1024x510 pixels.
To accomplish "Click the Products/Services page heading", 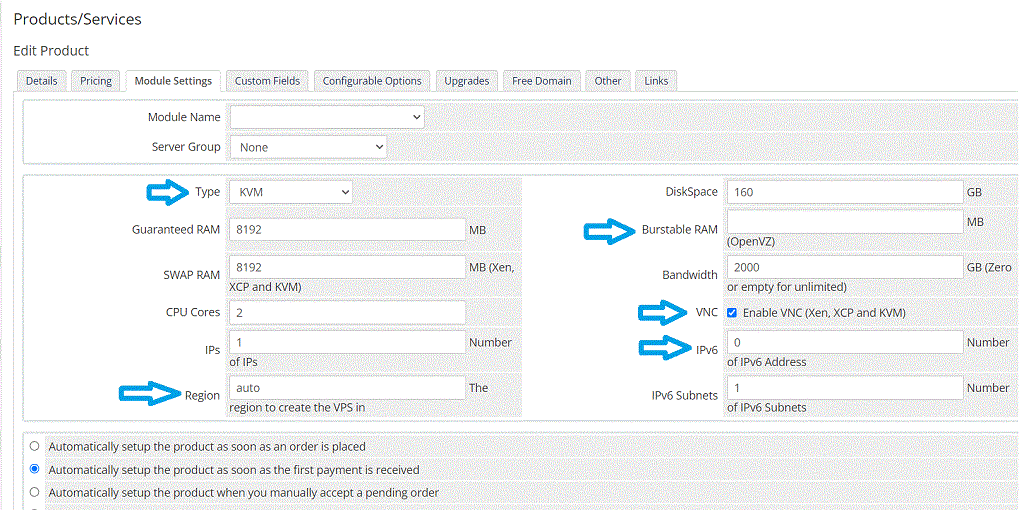I will click(78, 20).
